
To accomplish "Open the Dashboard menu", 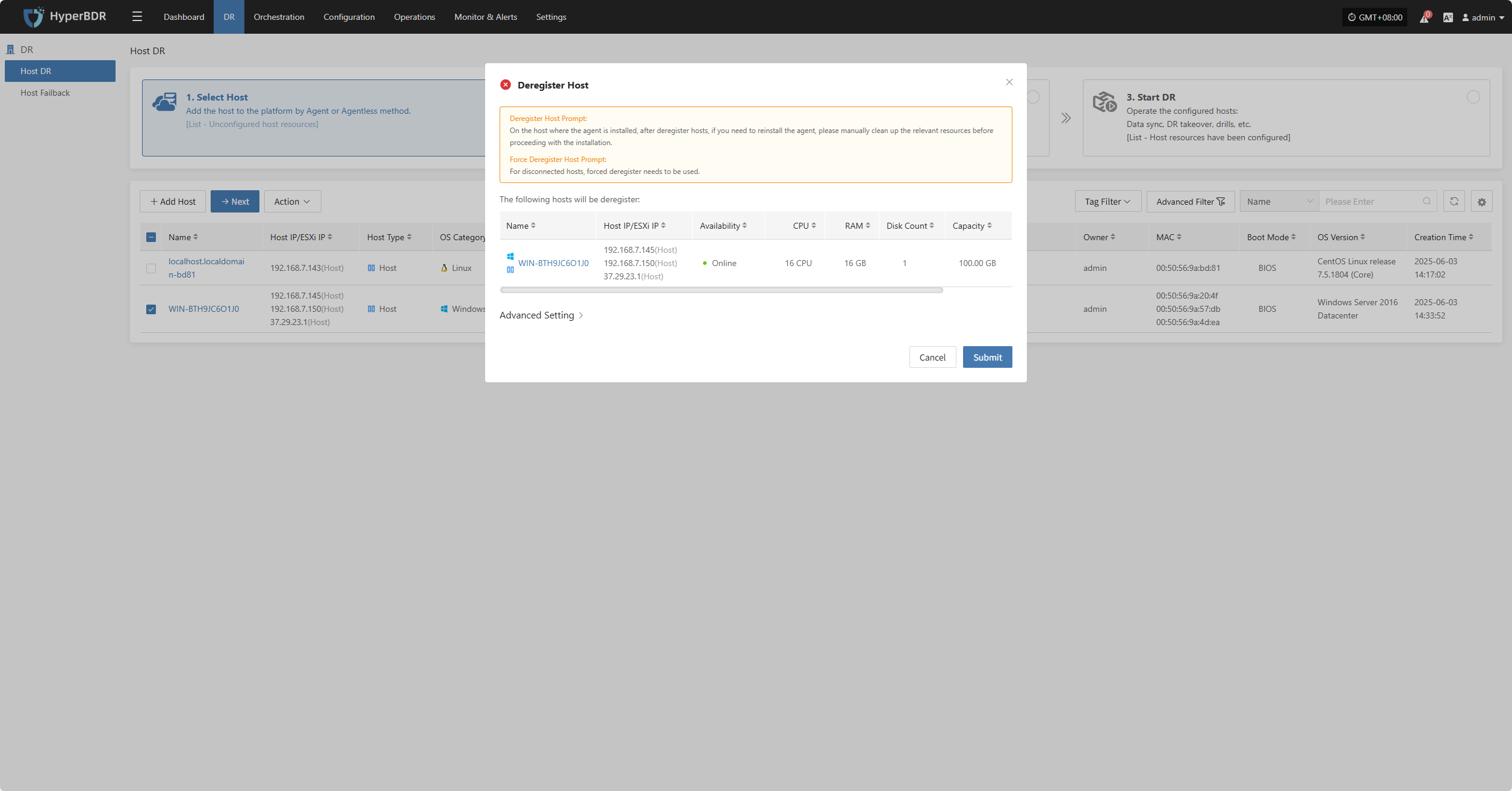I will [184, 17].
